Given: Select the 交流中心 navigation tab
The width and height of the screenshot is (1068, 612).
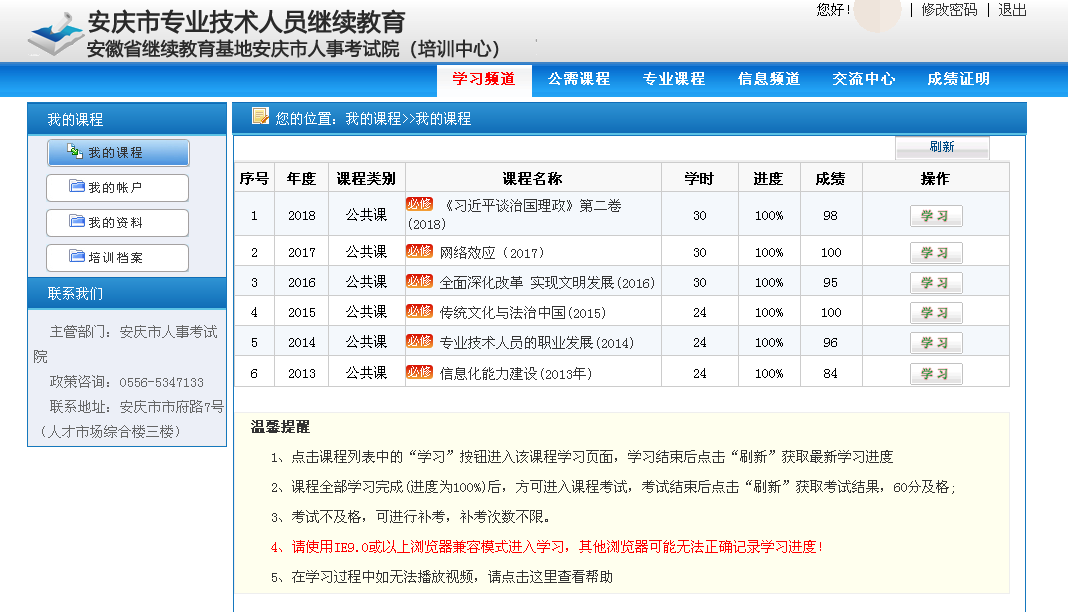Looking at the screenshot, I should (863, 79).
